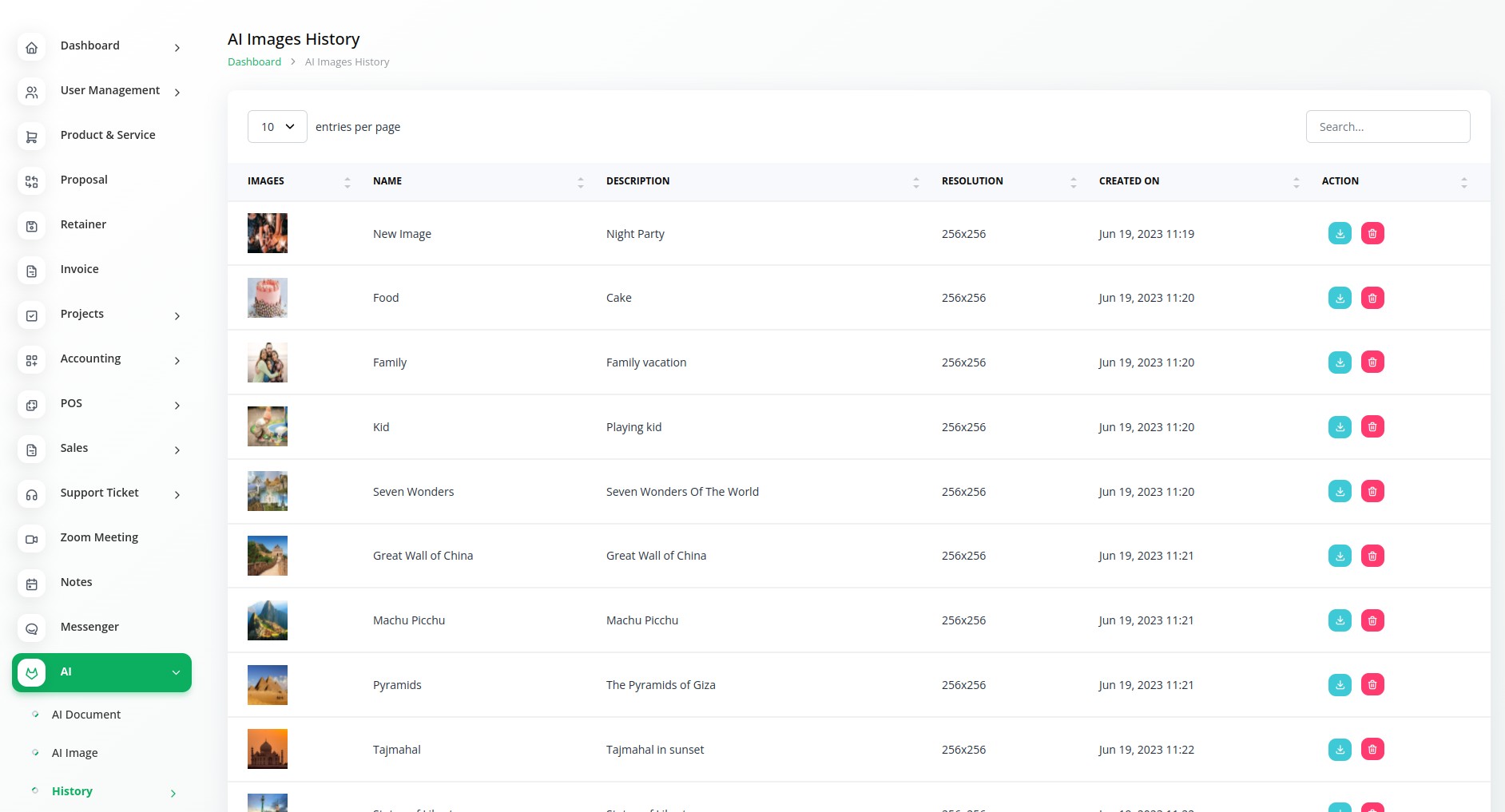Click the Search input field
Image resolution: width=1505 pixels, height=812 pixels.
[x=1388, y=127]
